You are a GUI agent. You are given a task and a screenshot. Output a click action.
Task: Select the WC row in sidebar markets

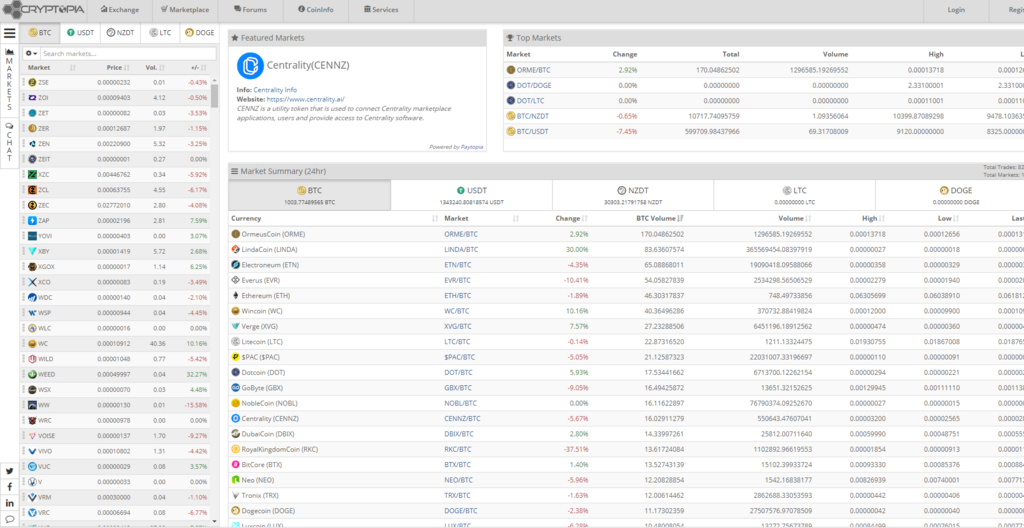tap(116, 344)
